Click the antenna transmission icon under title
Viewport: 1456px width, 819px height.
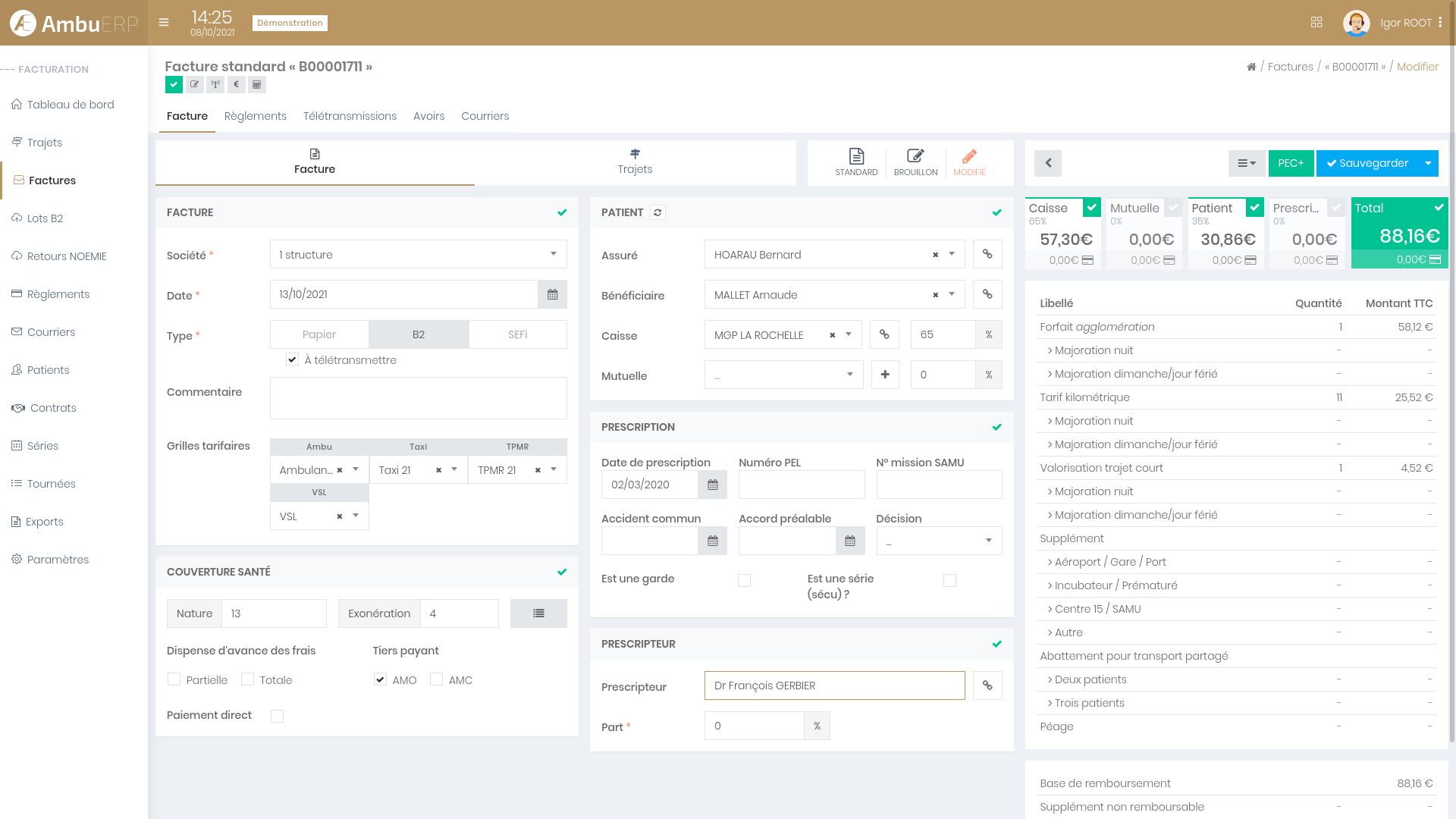[x=215, y=84]
